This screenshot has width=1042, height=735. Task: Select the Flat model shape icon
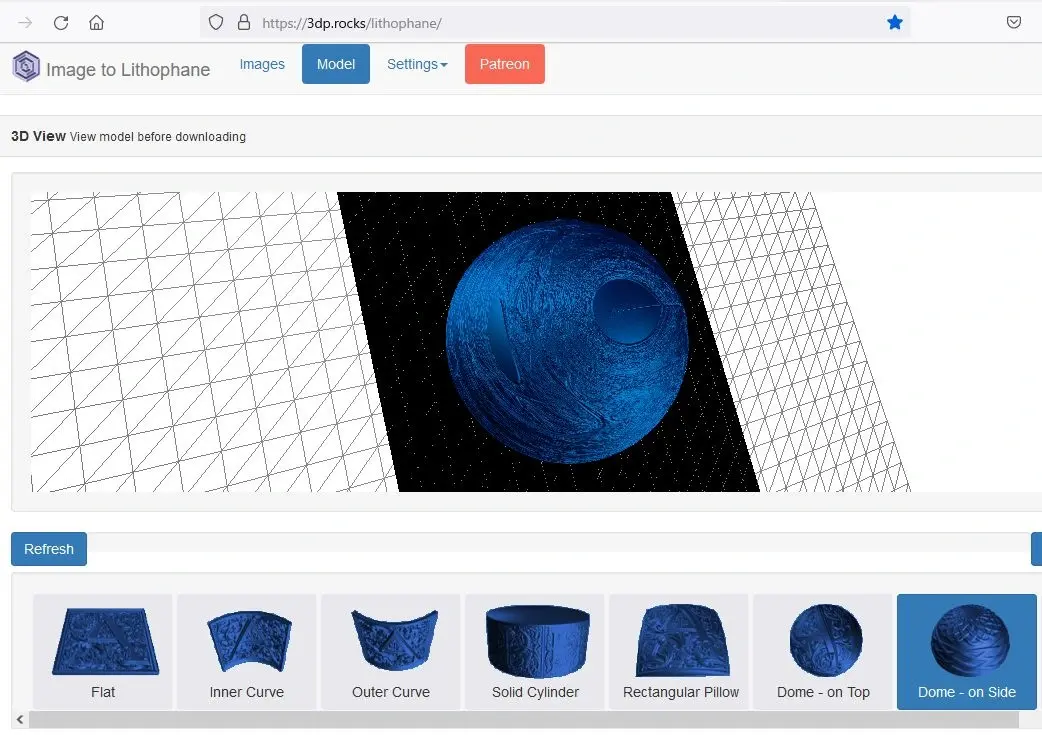point(103,645)
